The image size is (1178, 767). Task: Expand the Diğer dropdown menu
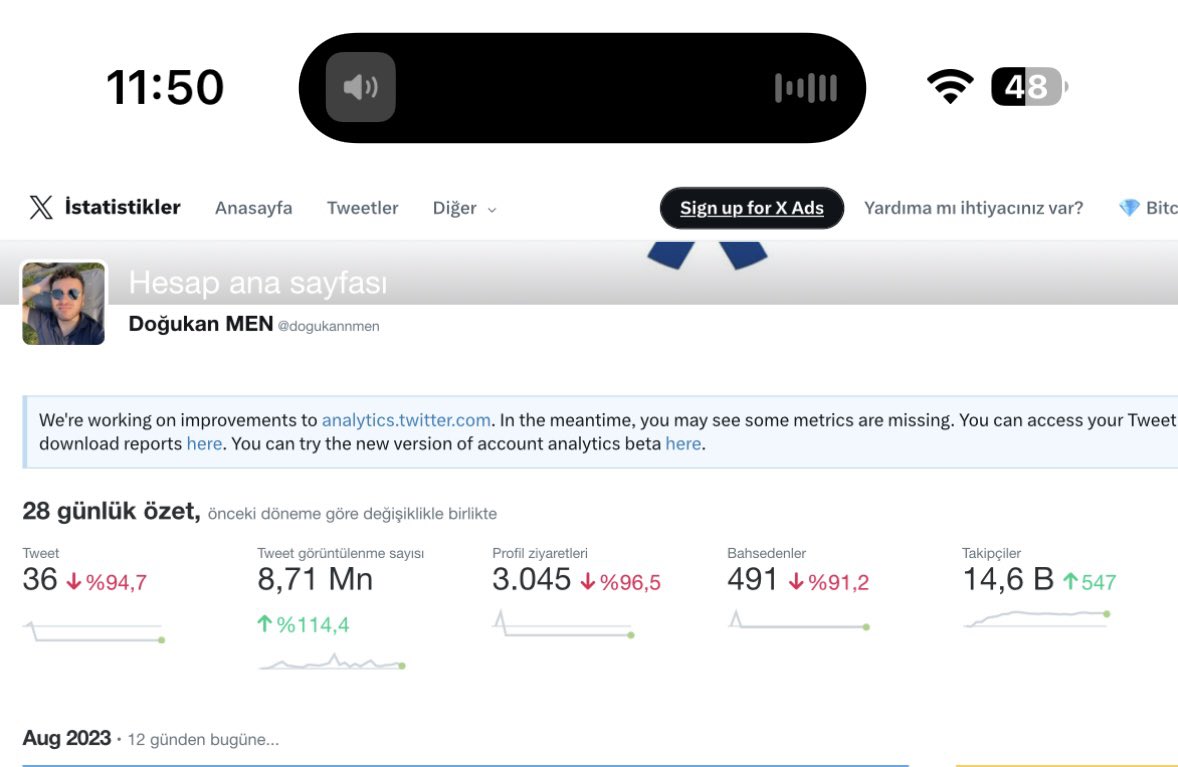(x=464, y=208)
